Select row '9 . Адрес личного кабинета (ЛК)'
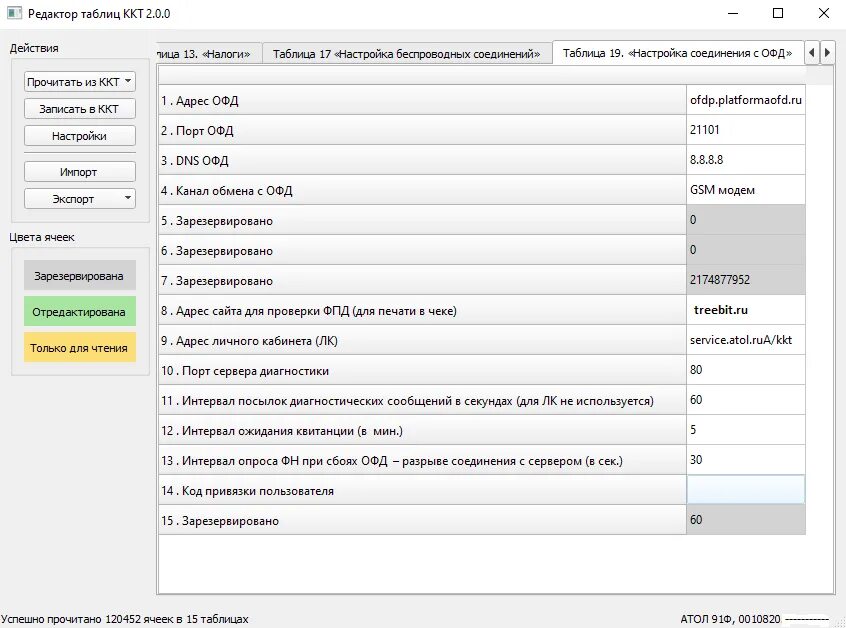 tap(422, 340)
